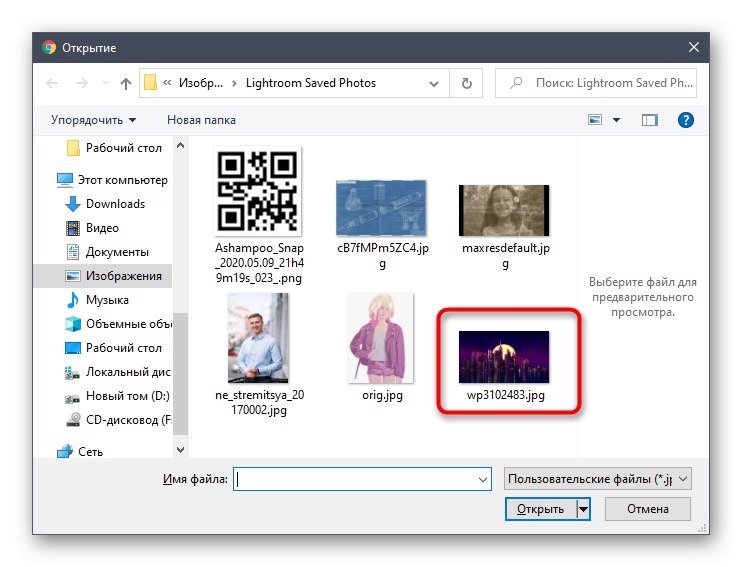Close the Открытие dialog
The height and width of the screenshot is (567, 742).
click(x=693, y=47)
